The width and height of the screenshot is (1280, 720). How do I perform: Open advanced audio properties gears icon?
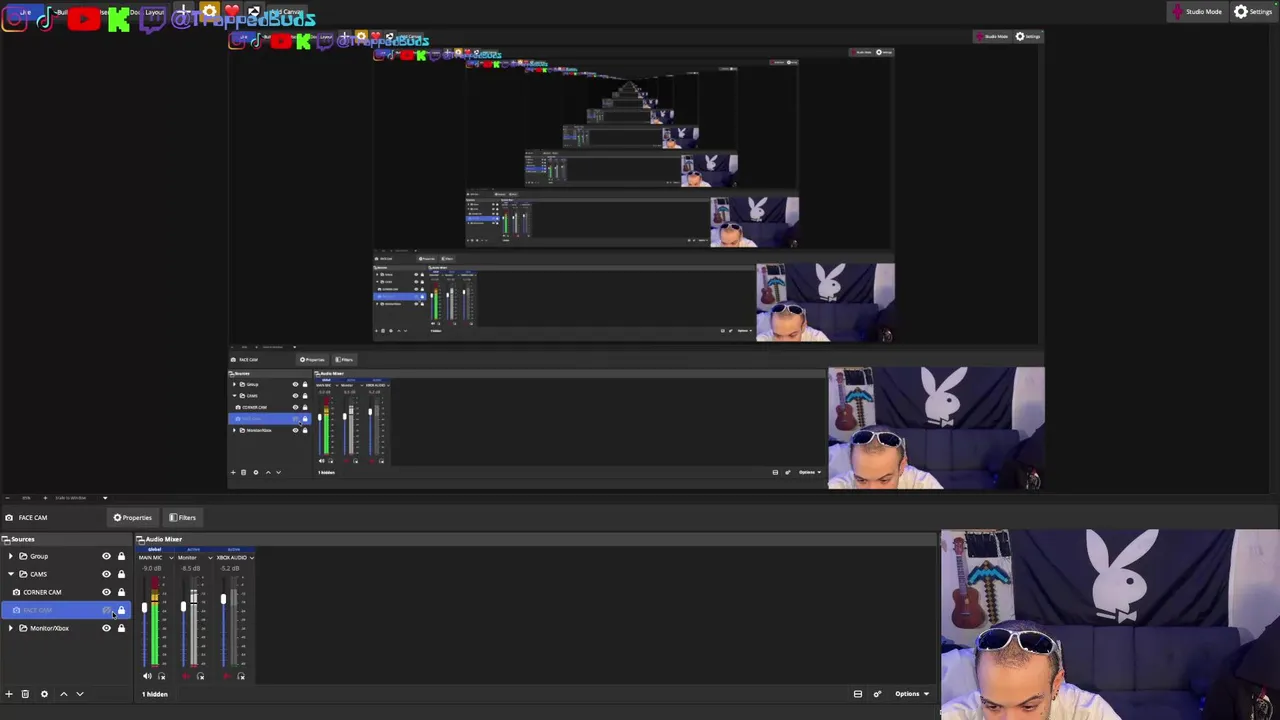[877, 694]
